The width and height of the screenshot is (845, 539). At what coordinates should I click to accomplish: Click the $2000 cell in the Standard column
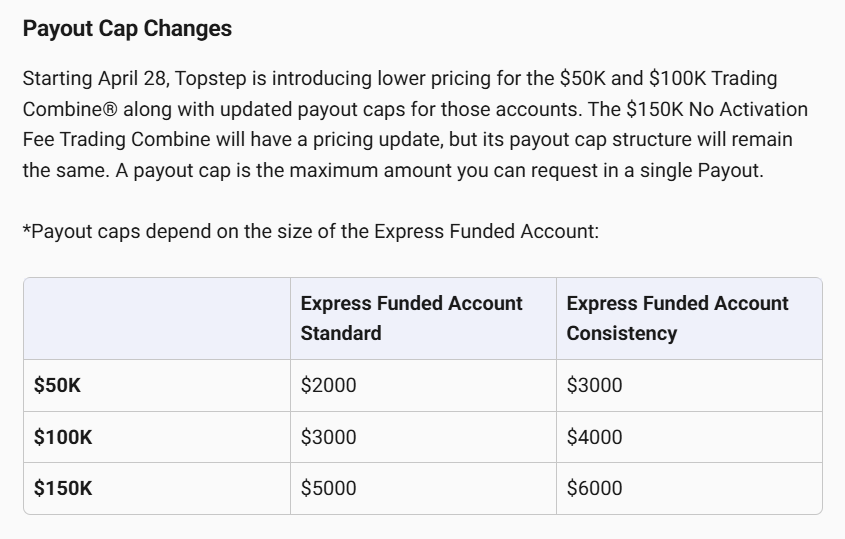423,385
